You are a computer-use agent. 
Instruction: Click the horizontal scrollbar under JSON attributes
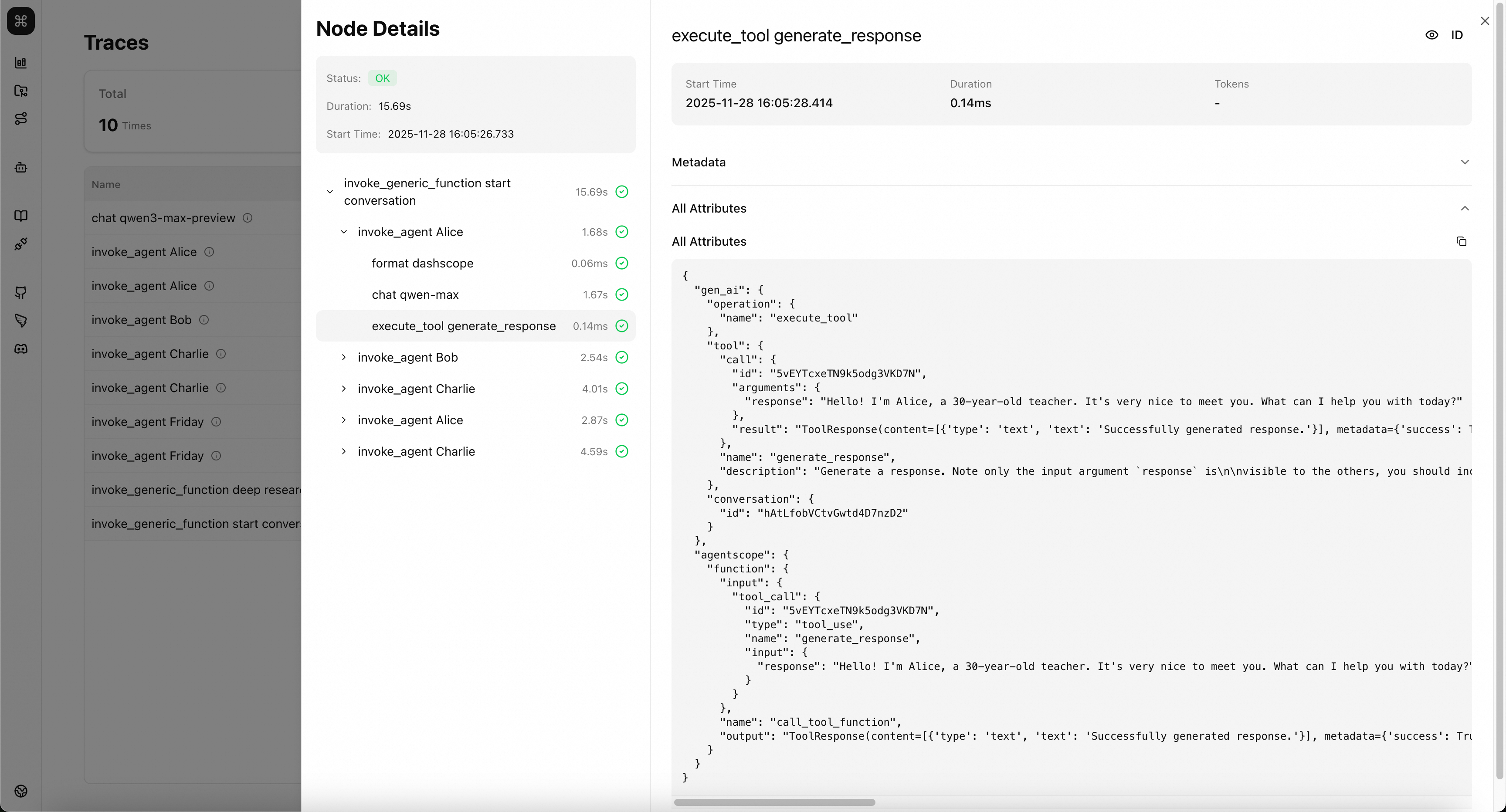point(774,802)
